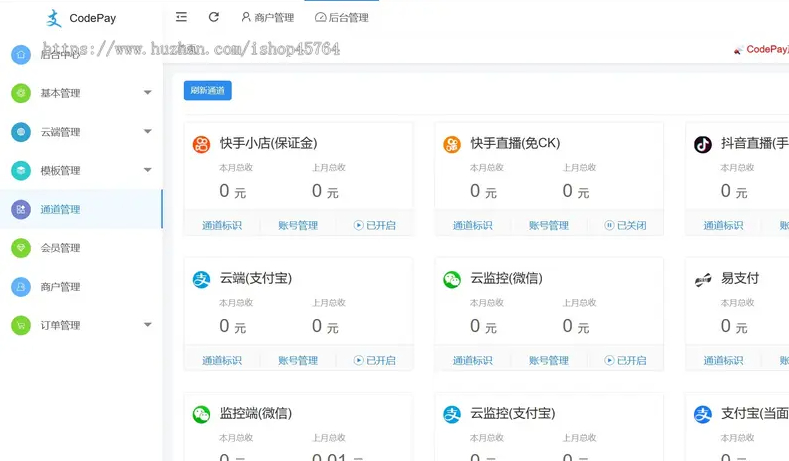
Task: Click the CodePay logo icon
Action: click(54, 18)
